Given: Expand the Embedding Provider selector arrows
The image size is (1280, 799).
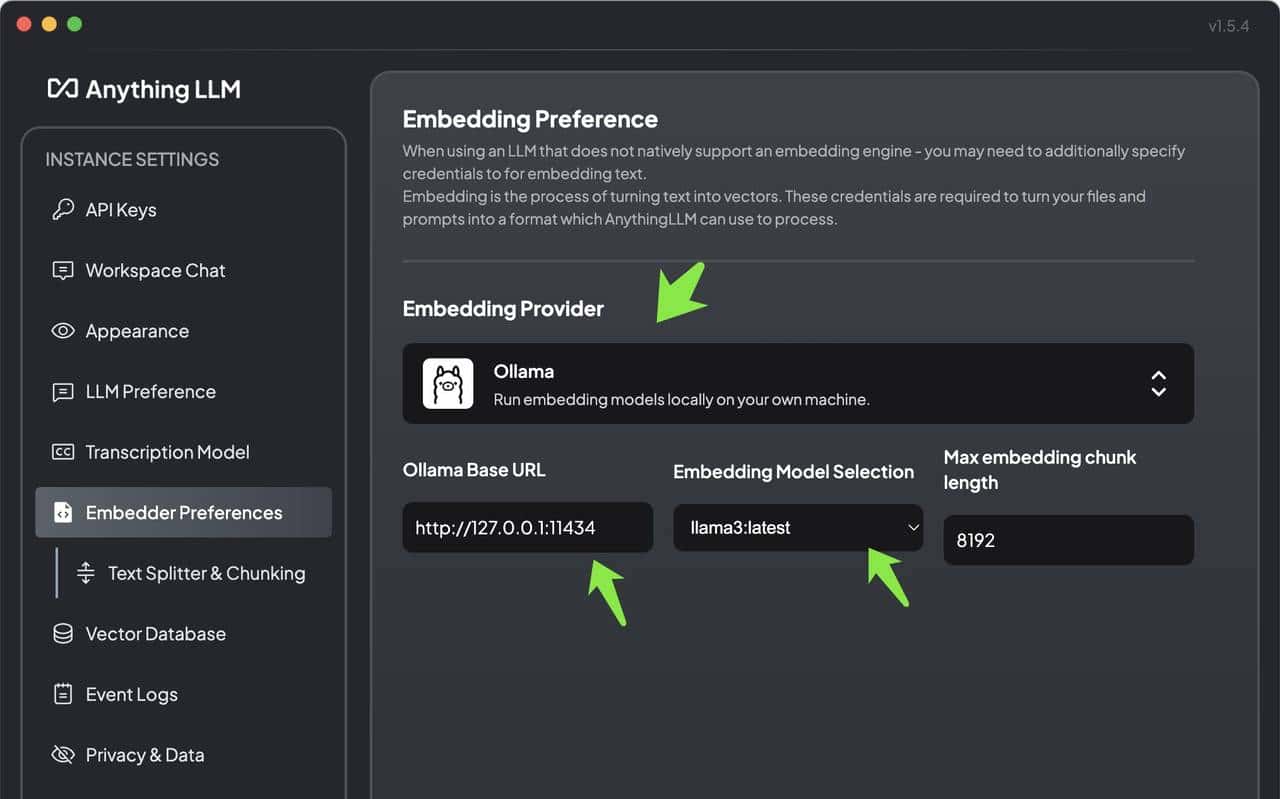Looking at the screenshot, I should pyautogui.click(x=1158, y=384).
